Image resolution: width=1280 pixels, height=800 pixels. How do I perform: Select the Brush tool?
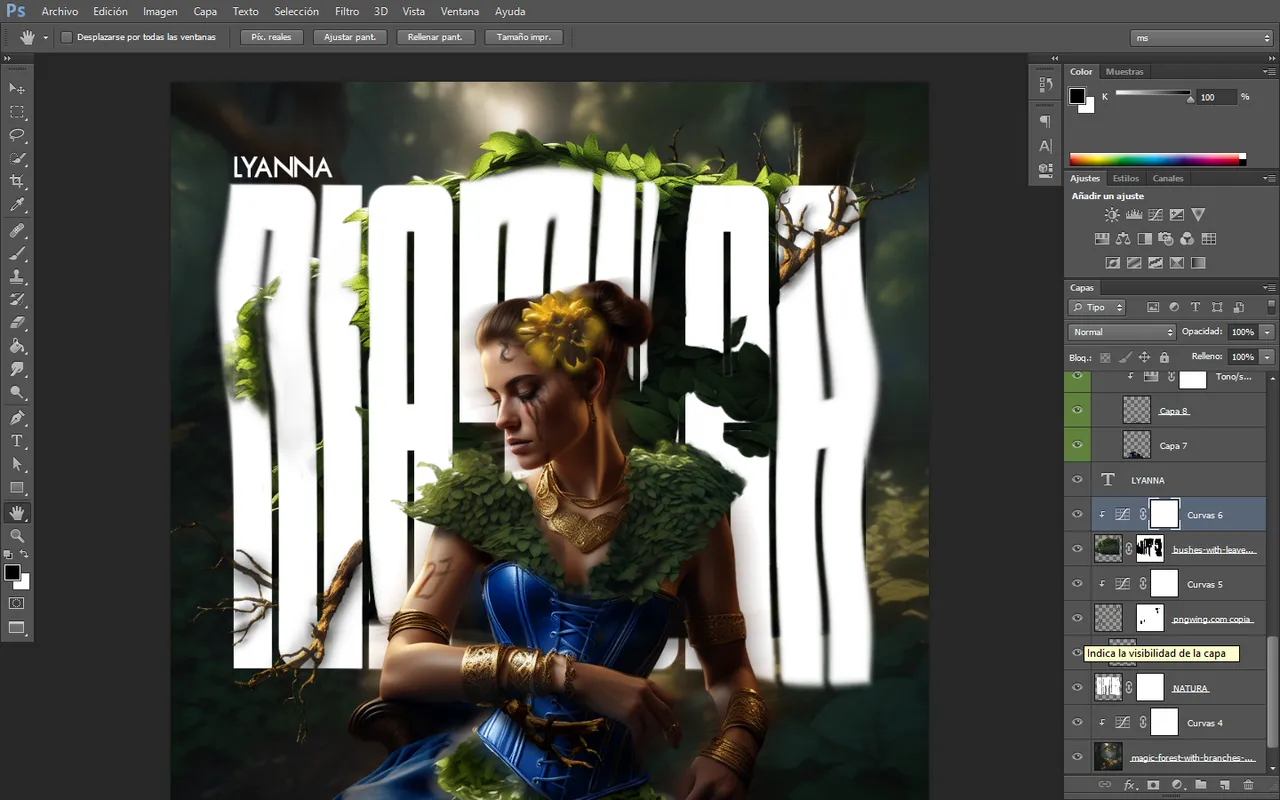tap(17, 254)
